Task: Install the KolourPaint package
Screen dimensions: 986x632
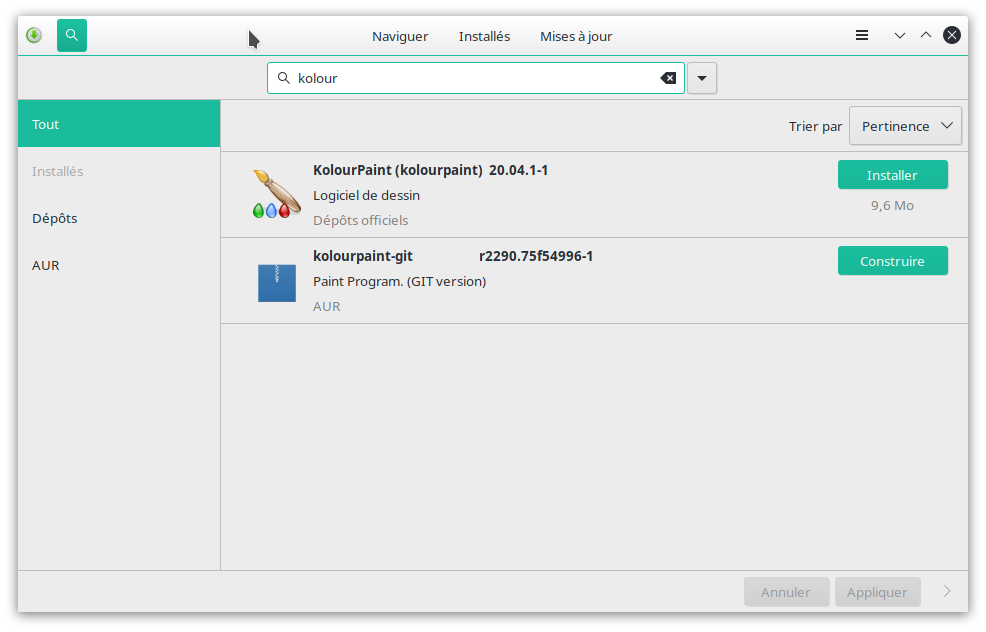Action: click(892, 175)
